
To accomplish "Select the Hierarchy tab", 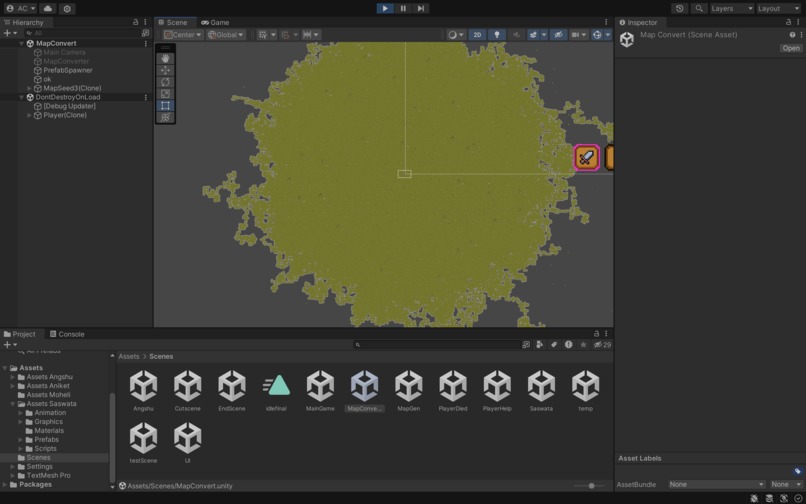I will coord(24,22).
